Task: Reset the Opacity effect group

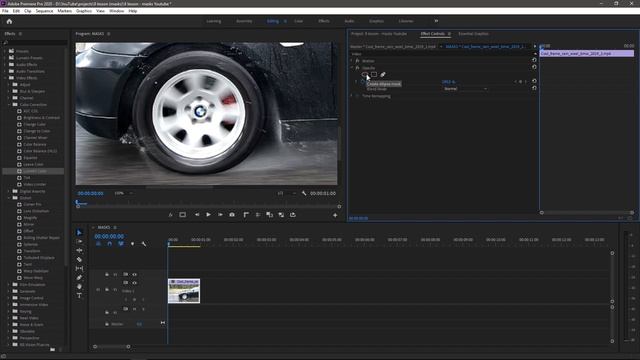Action: [x=534, y=67]
